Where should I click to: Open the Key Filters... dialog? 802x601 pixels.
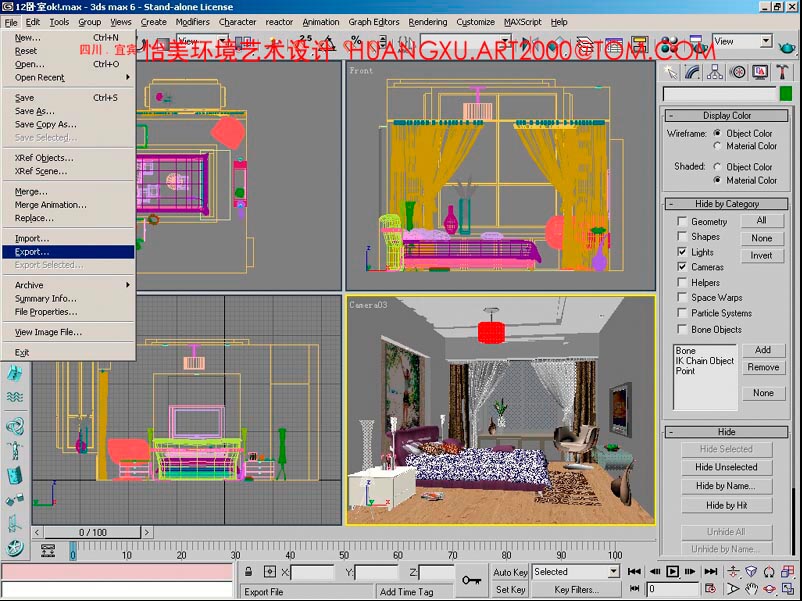point(576,590)
